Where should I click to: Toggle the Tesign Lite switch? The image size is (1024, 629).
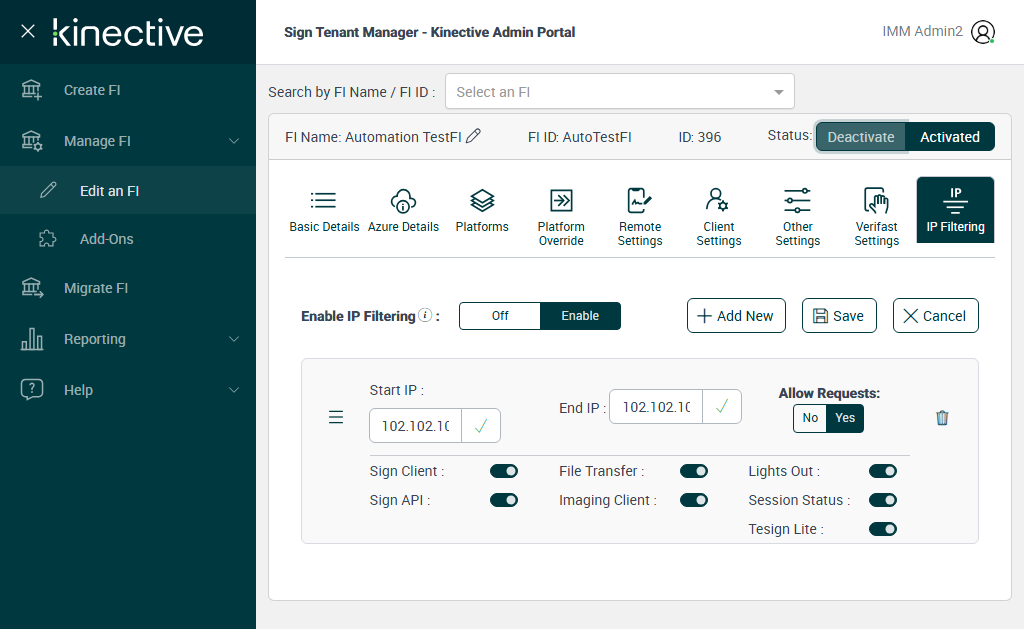883,528
